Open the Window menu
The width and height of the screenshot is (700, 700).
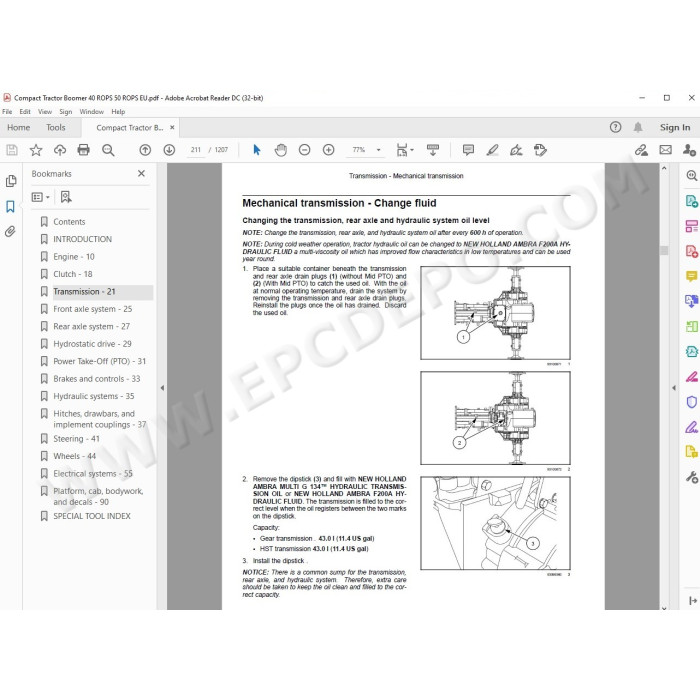tap(92, 112)
